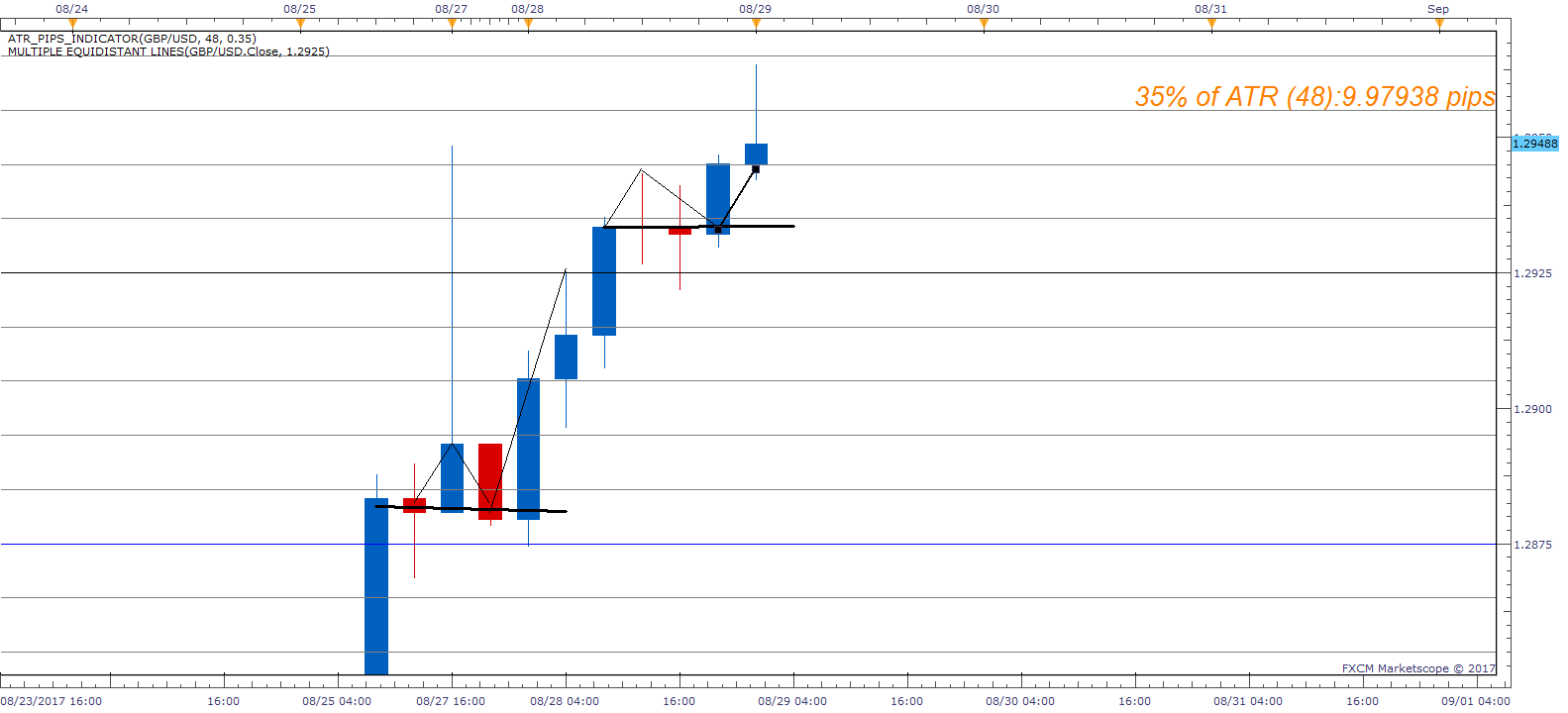Click the orange day marker under Sep

click(x=1439, y=24)
